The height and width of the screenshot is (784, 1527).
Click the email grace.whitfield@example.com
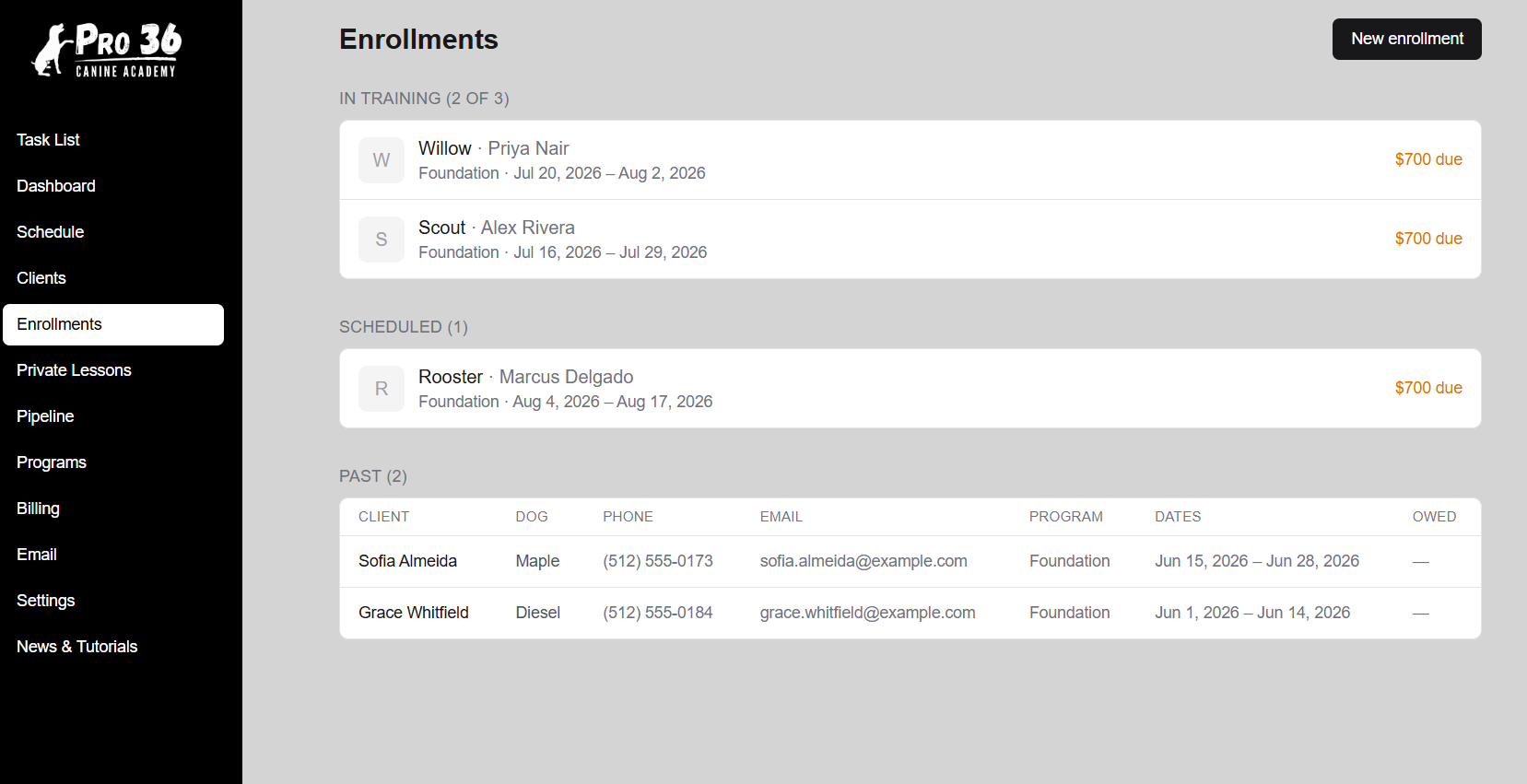pyautogui.click(x=867, y=613)
